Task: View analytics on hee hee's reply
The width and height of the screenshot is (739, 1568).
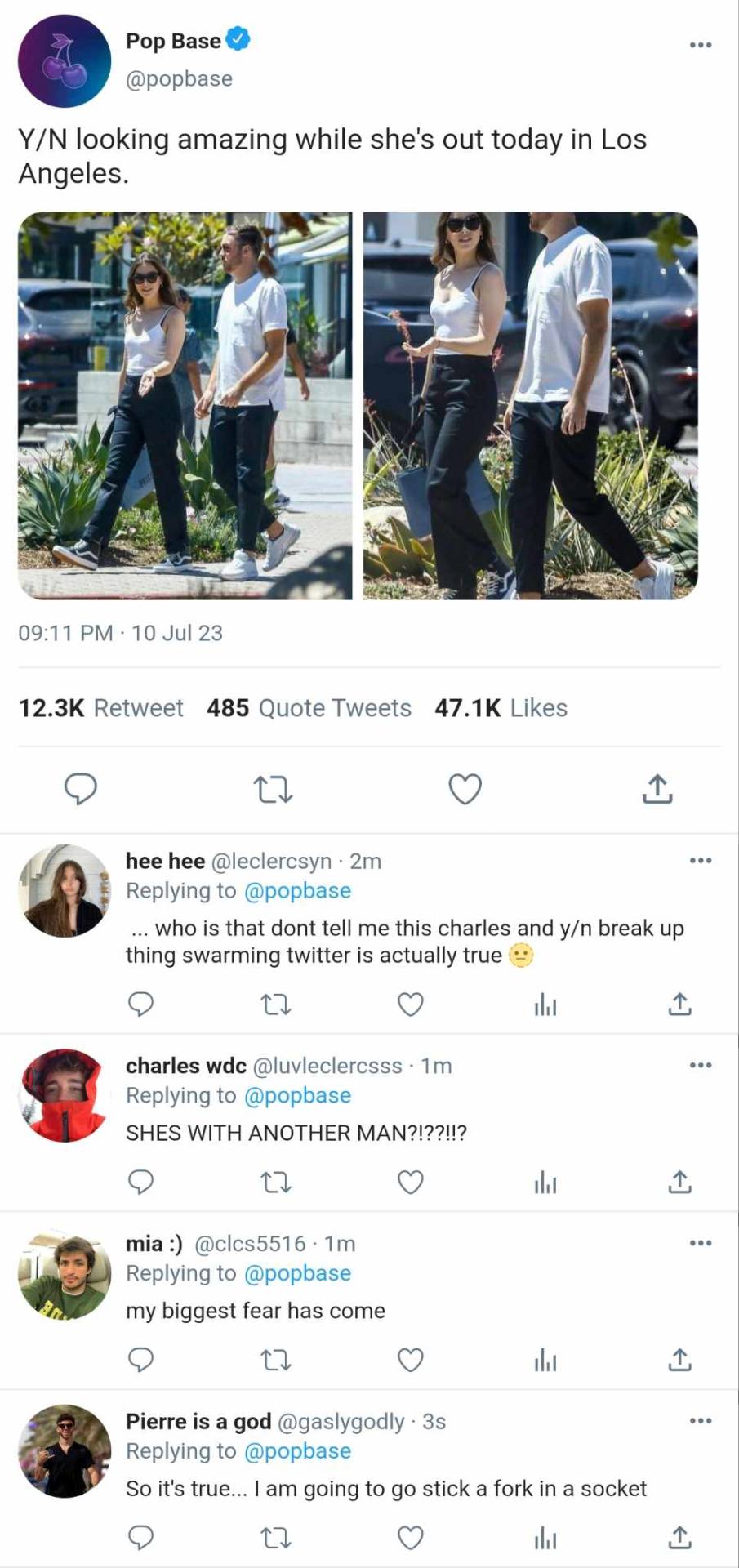Action: click(x=545, y=1004)
